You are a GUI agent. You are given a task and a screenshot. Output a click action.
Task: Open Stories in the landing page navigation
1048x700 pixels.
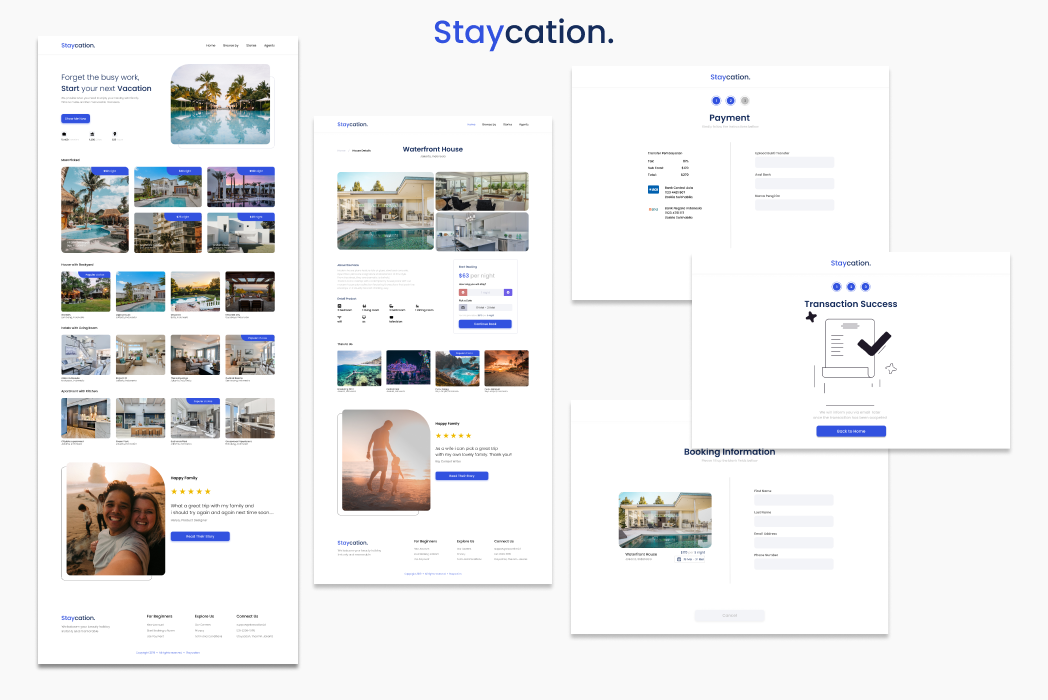tap(251, 45)
